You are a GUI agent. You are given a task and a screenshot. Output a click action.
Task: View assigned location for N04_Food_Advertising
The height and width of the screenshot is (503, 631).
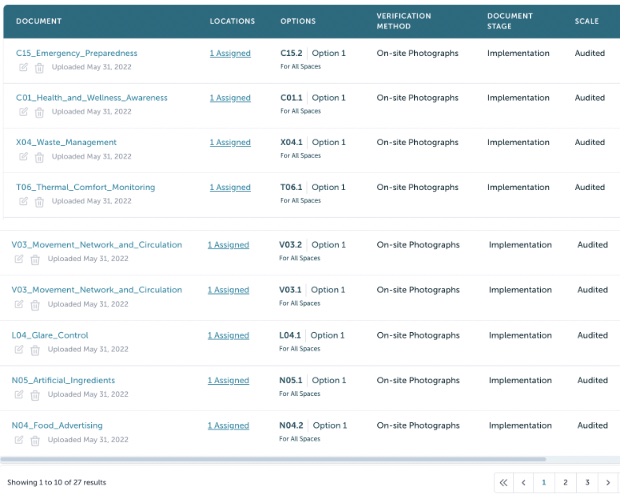tap(229, 425)
